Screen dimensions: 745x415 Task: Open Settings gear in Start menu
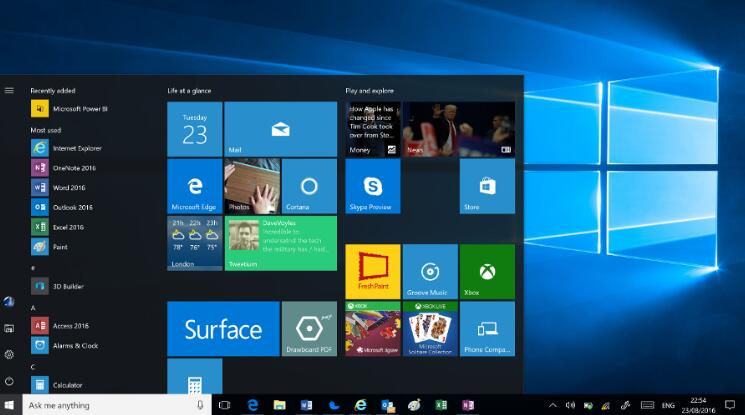coord(9,355)
